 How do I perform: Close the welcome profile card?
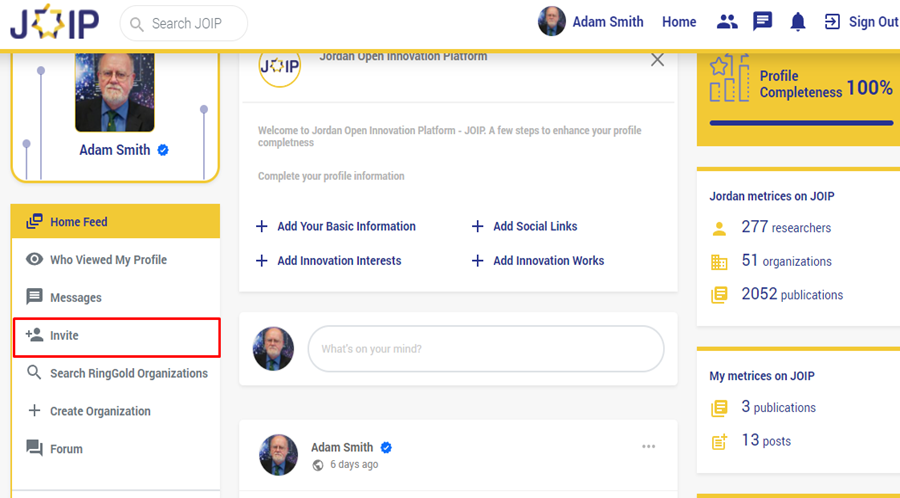pos(657,60)
